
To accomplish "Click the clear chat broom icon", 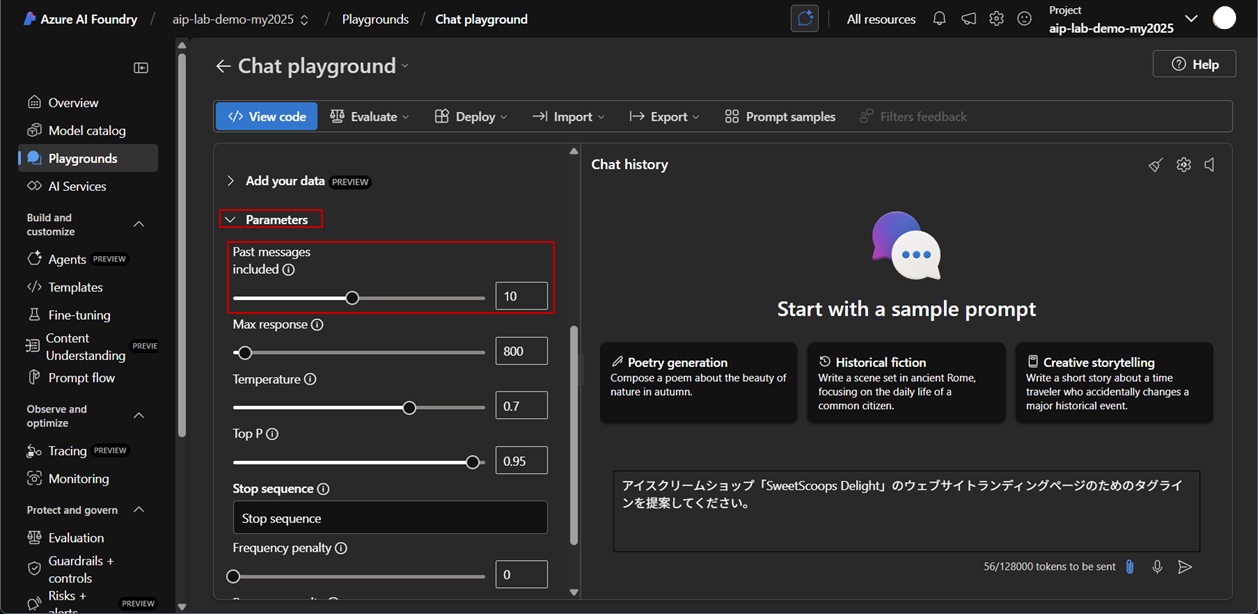I will point(1156,165).
